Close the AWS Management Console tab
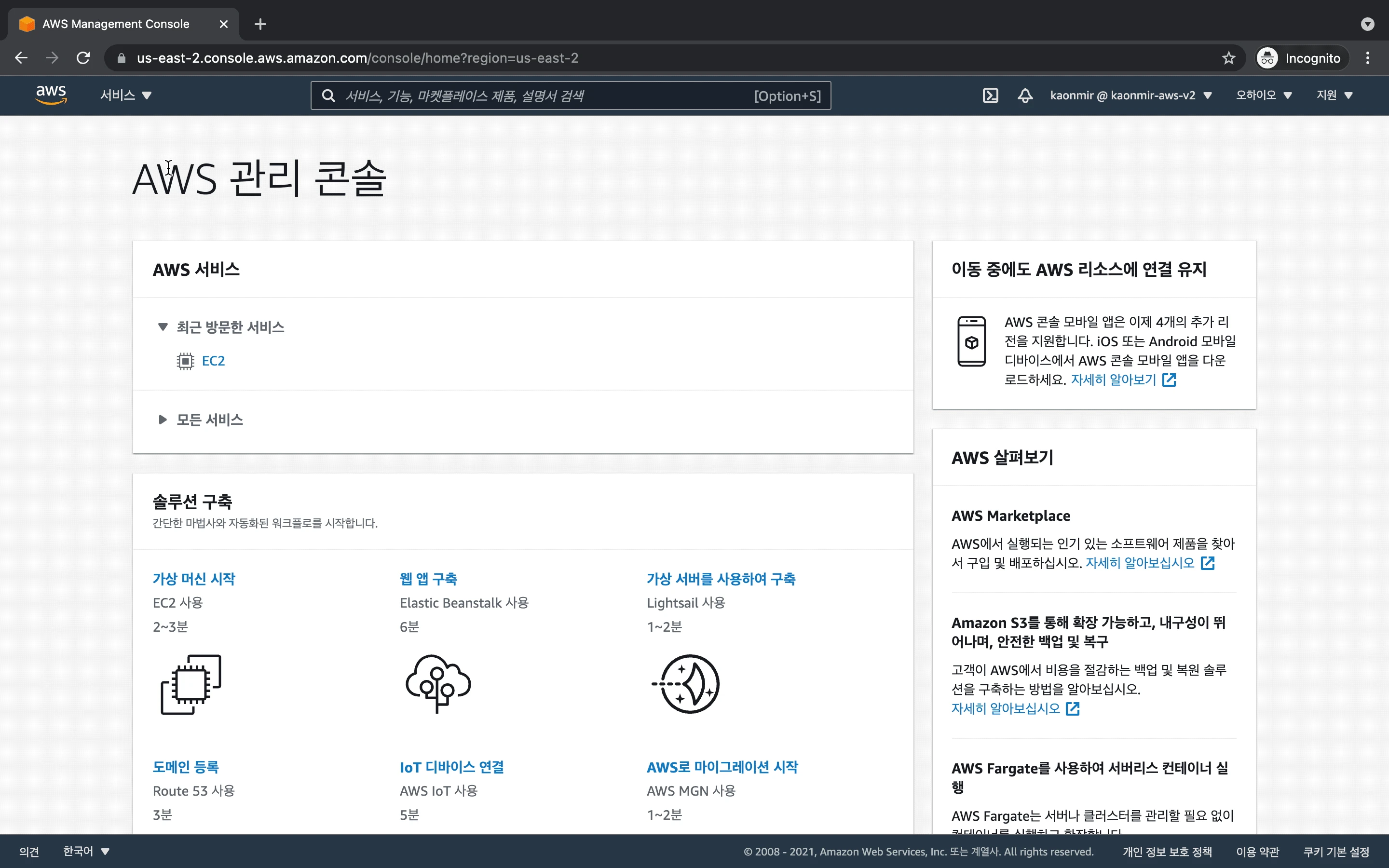 pyautogui.click(x=224, y=24)
